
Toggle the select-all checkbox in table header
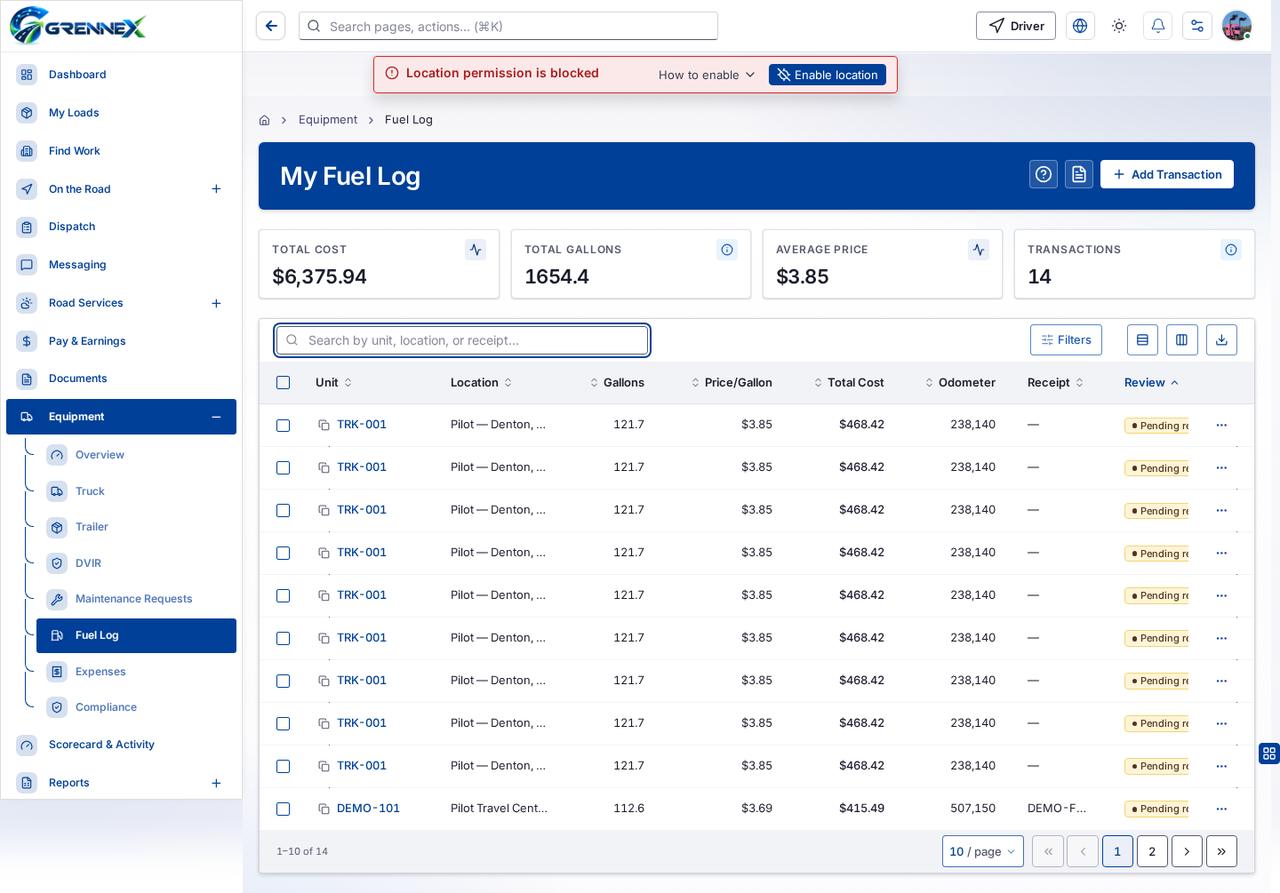283,383
